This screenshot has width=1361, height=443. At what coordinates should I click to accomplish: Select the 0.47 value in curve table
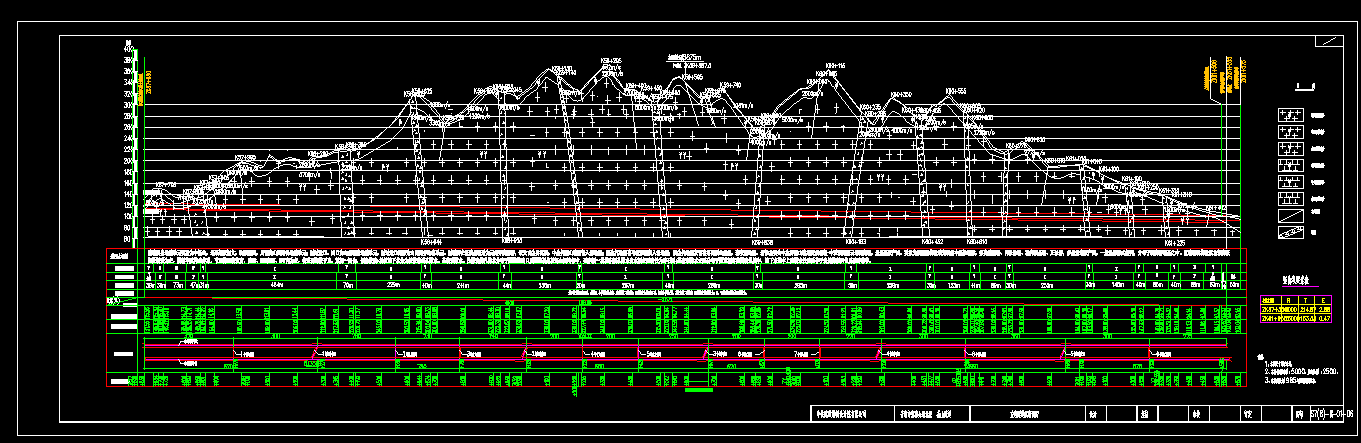[x=1325, y=317]
